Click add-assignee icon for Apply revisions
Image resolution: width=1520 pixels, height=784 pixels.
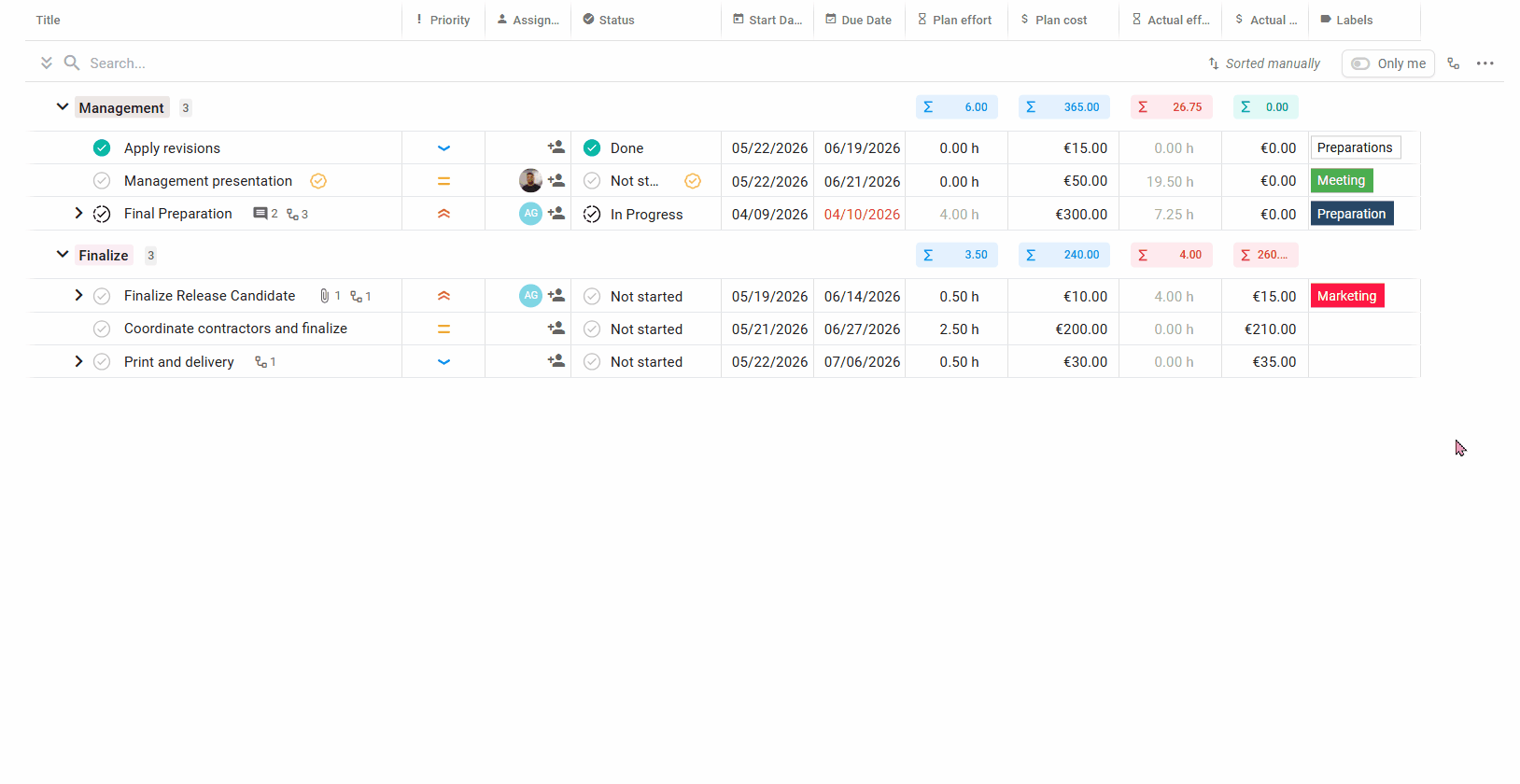coord(556,147)
